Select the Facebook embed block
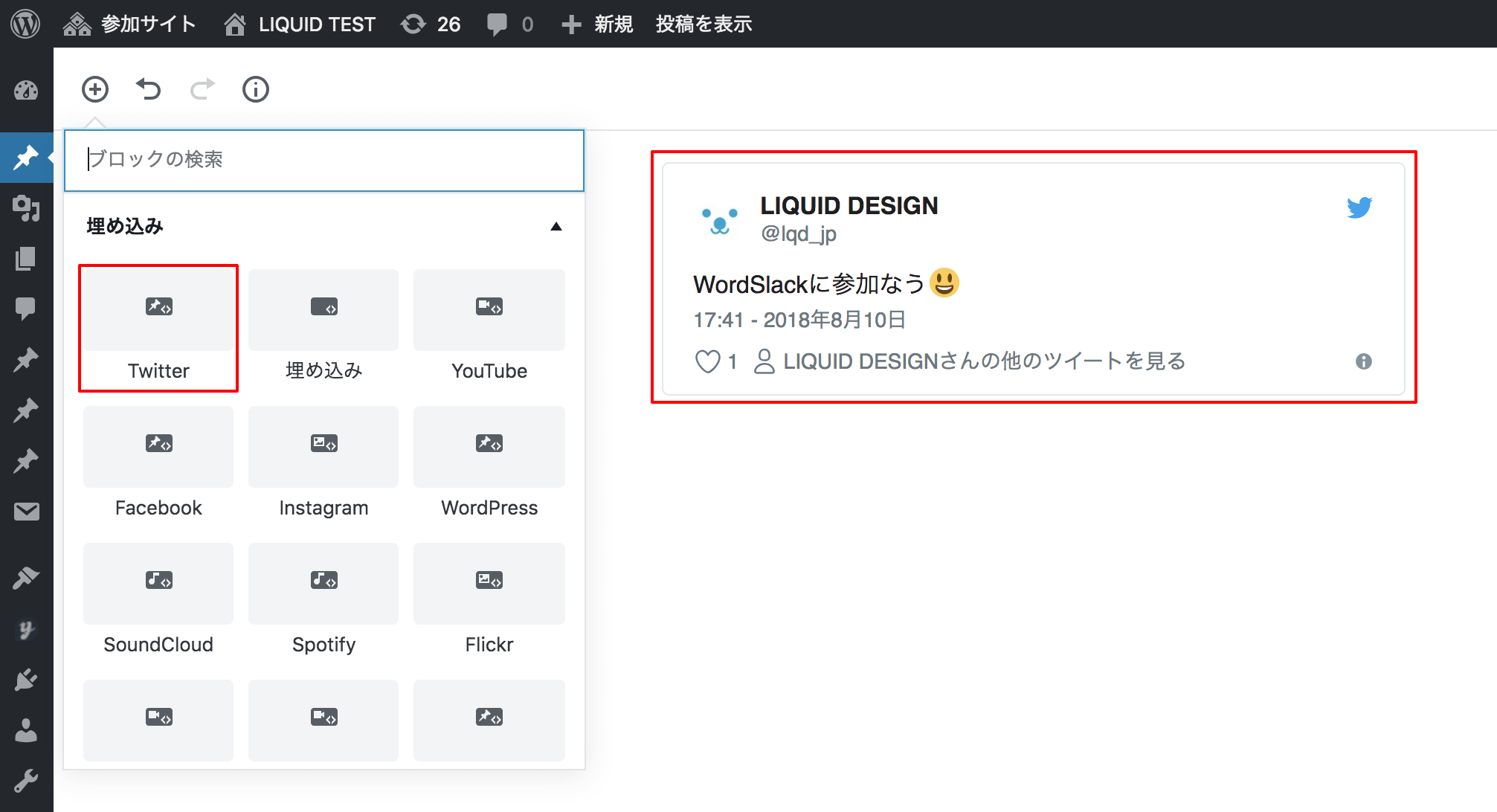The height and width of the screenshot is (812, 1497). point(158,464)
